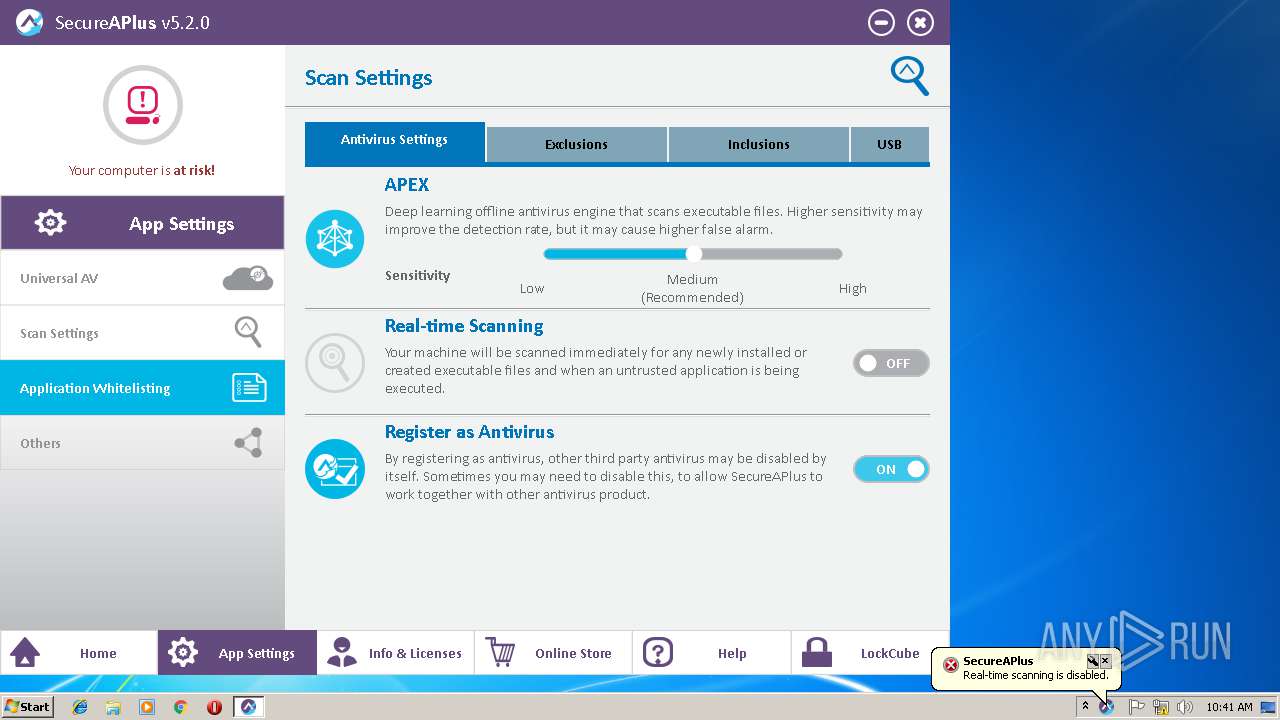Go to Home in bottom navigation
The height and width of the screenshot is (720, 1280).
point(79,653)
